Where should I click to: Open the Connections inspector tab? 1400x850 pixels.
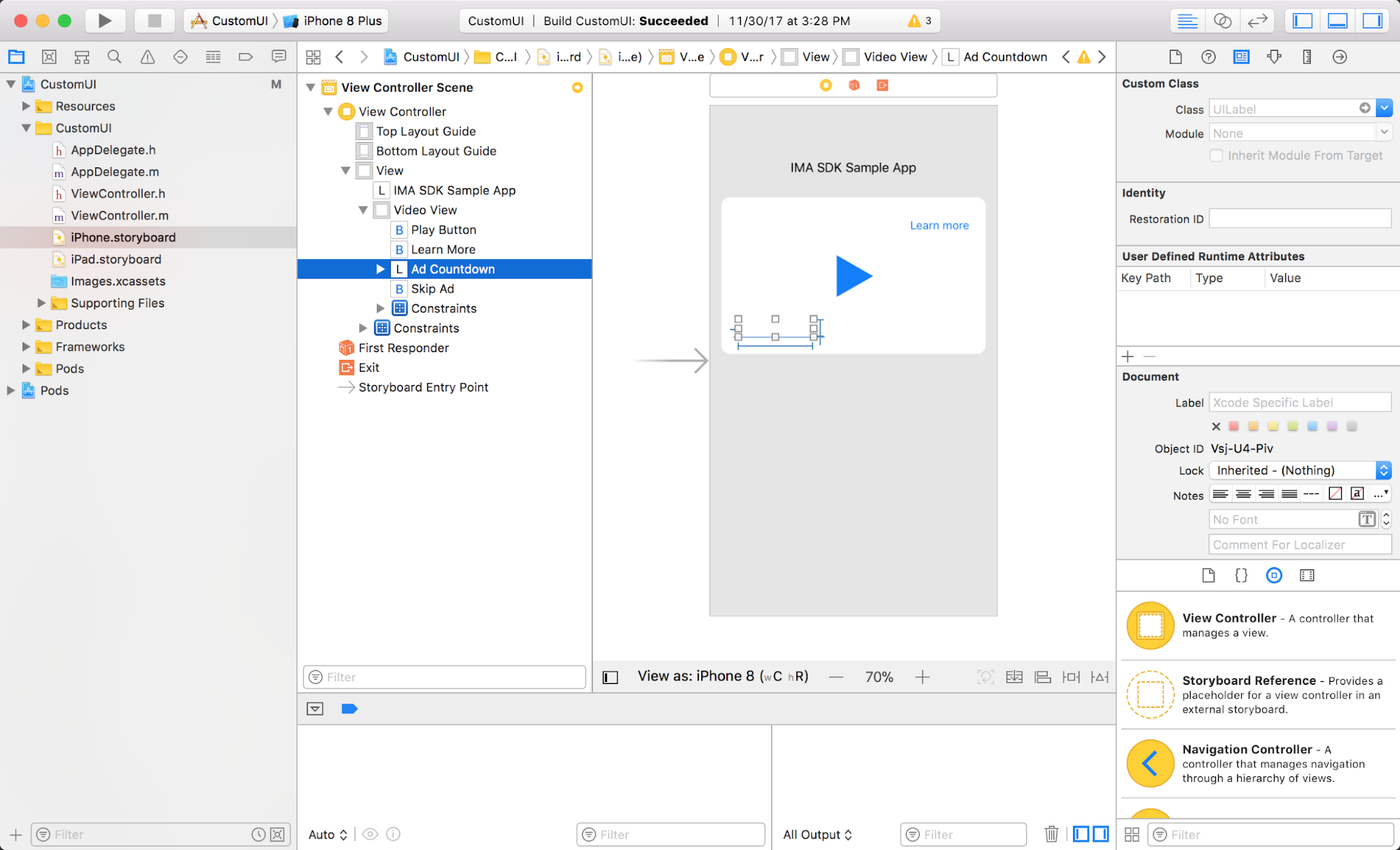pos(1340,57)
